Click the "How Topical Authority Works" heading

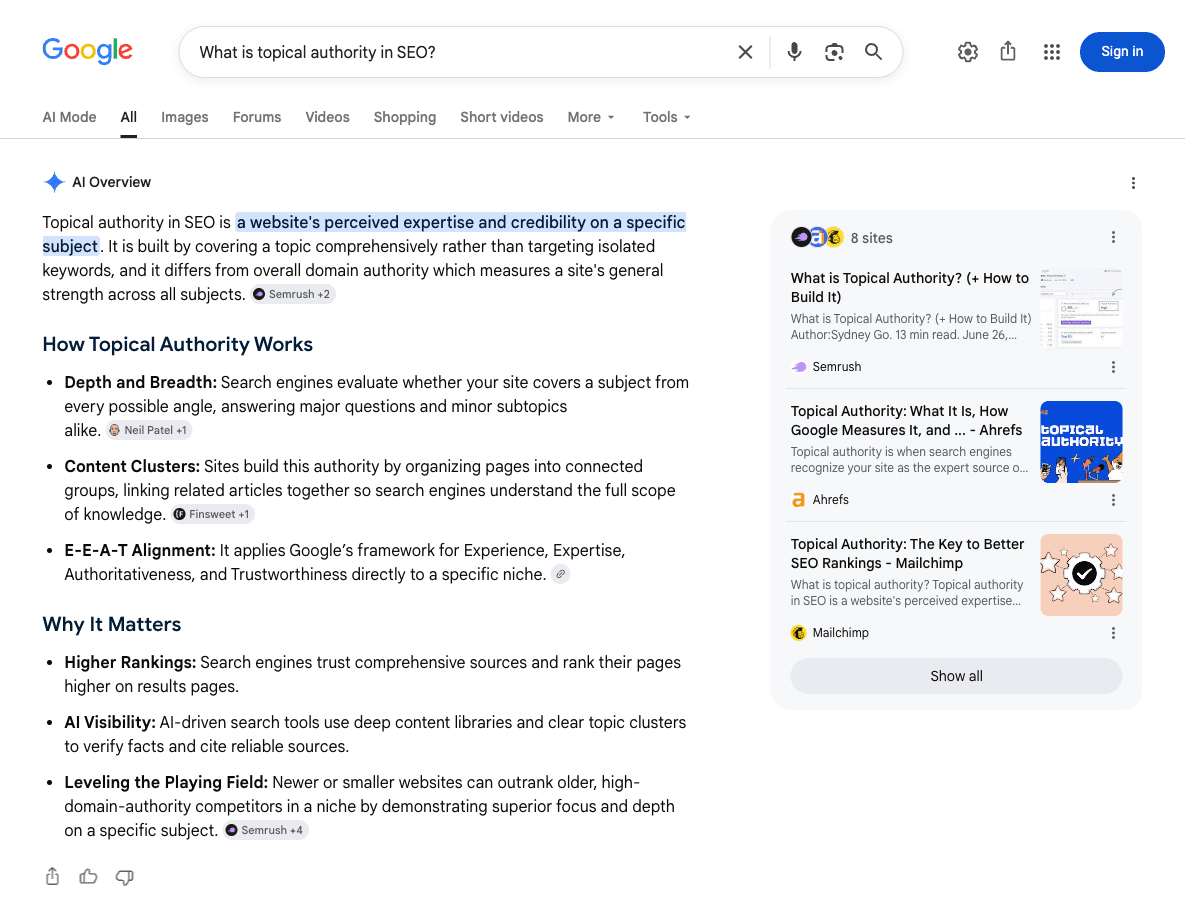coord(178,344)
